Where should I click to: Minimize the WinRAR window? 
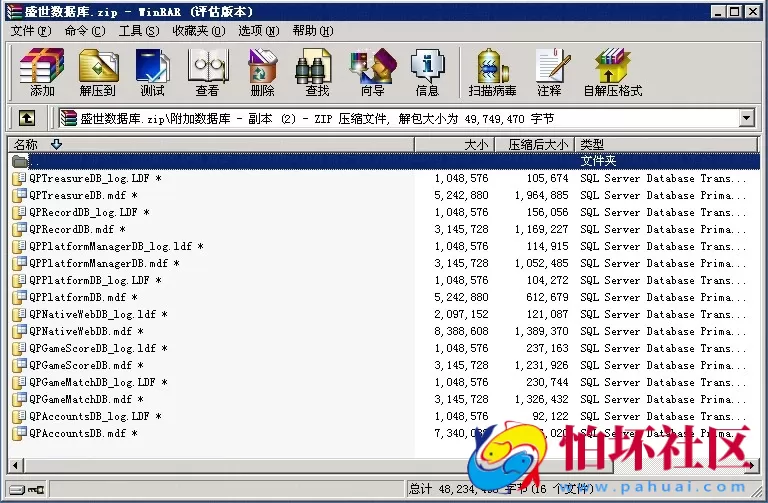point(718,12)
